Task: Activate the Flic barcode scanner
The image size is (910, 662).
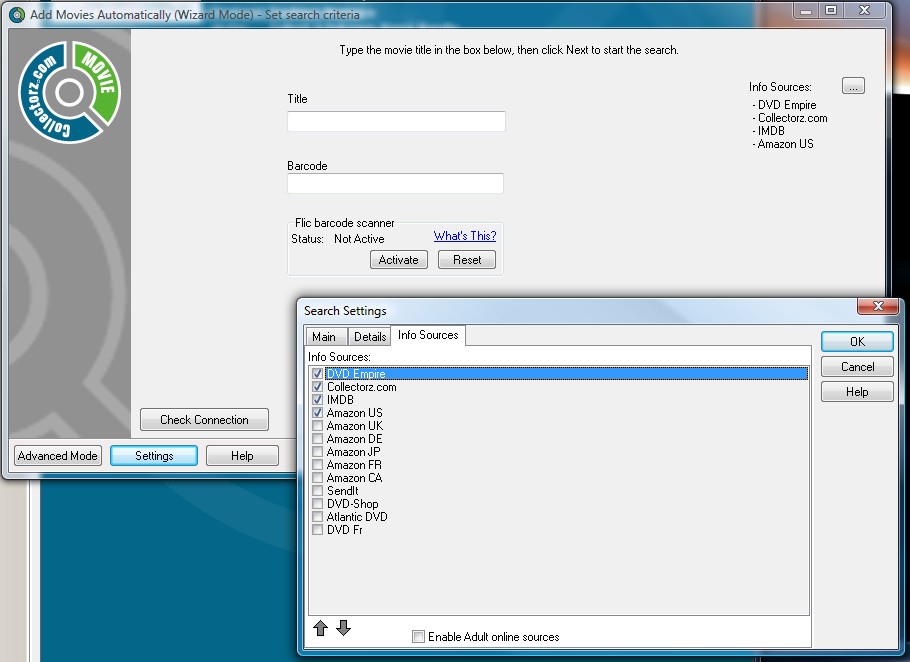Action: [399, 259]
